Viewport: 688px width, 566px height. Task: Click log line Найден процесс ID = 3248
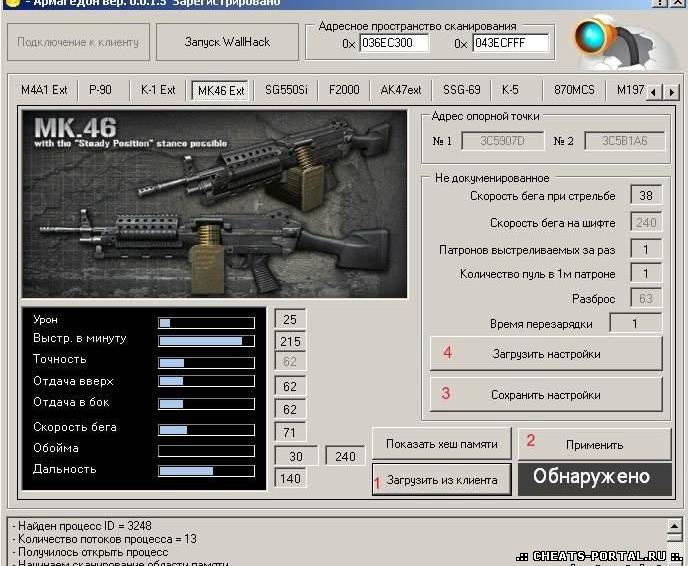pyautogui.click(x=84, y=526)
